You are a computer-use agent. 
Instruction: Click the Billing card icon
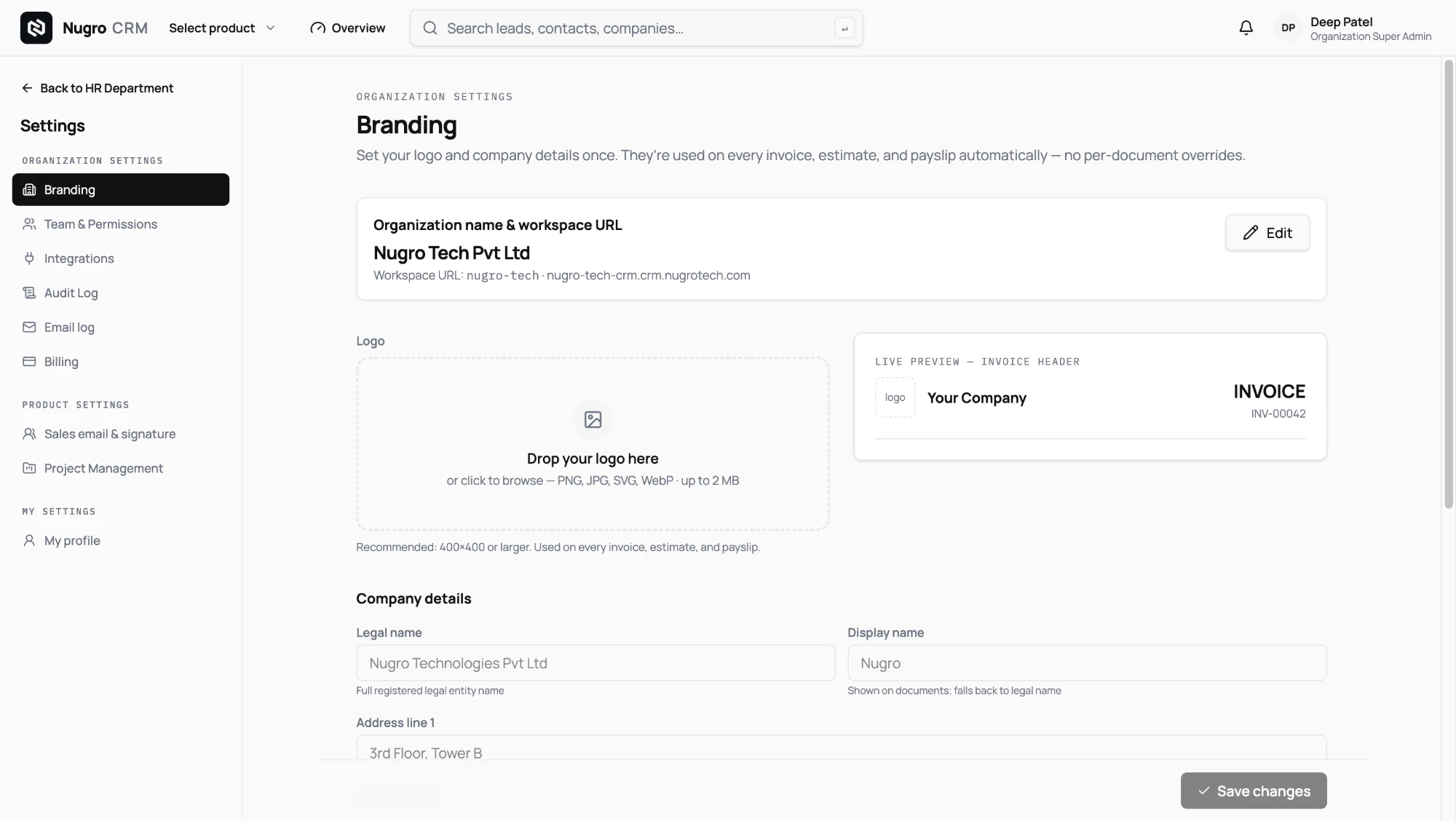pos(29,362)
